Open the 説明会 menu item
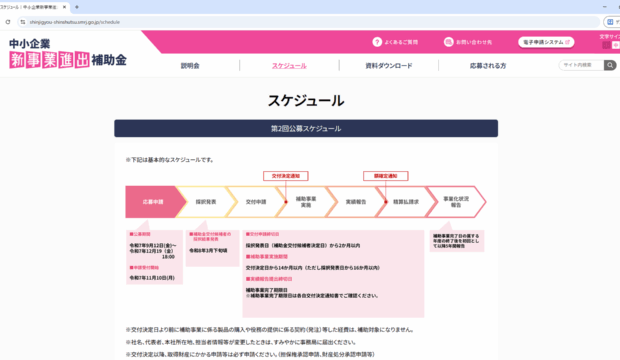 coord(190,66)
